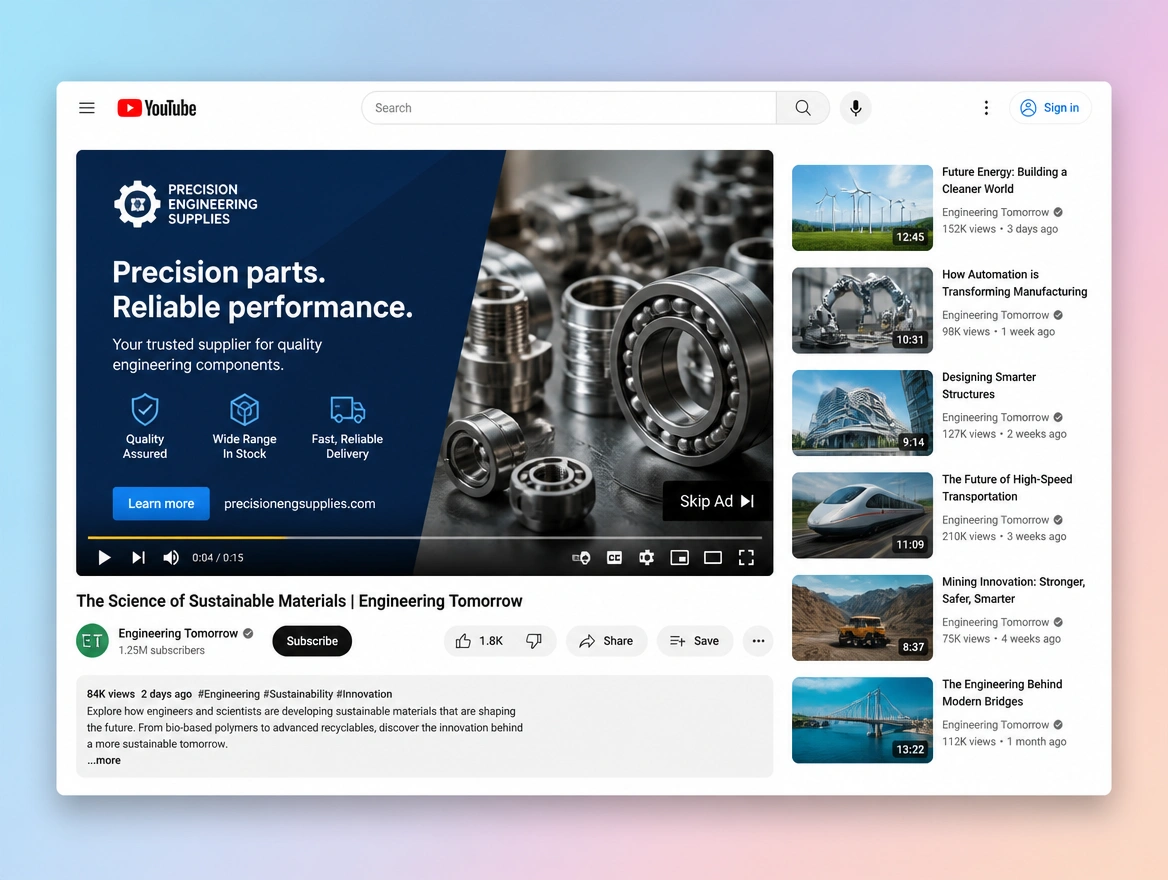
Task: Sign in to YouTube
Action: click(x=1050, y=108)
